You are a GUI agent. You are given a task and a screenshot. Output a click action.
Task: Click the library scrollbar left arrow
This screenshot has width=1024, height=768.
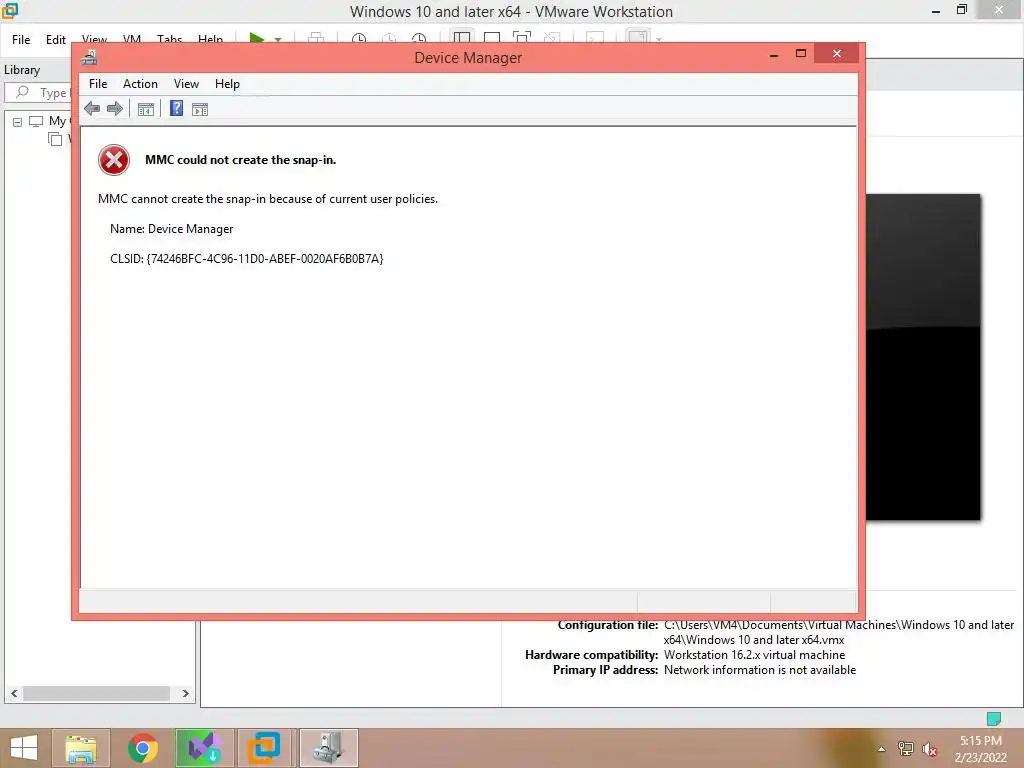pyautogui.click(x=14, y=694)
